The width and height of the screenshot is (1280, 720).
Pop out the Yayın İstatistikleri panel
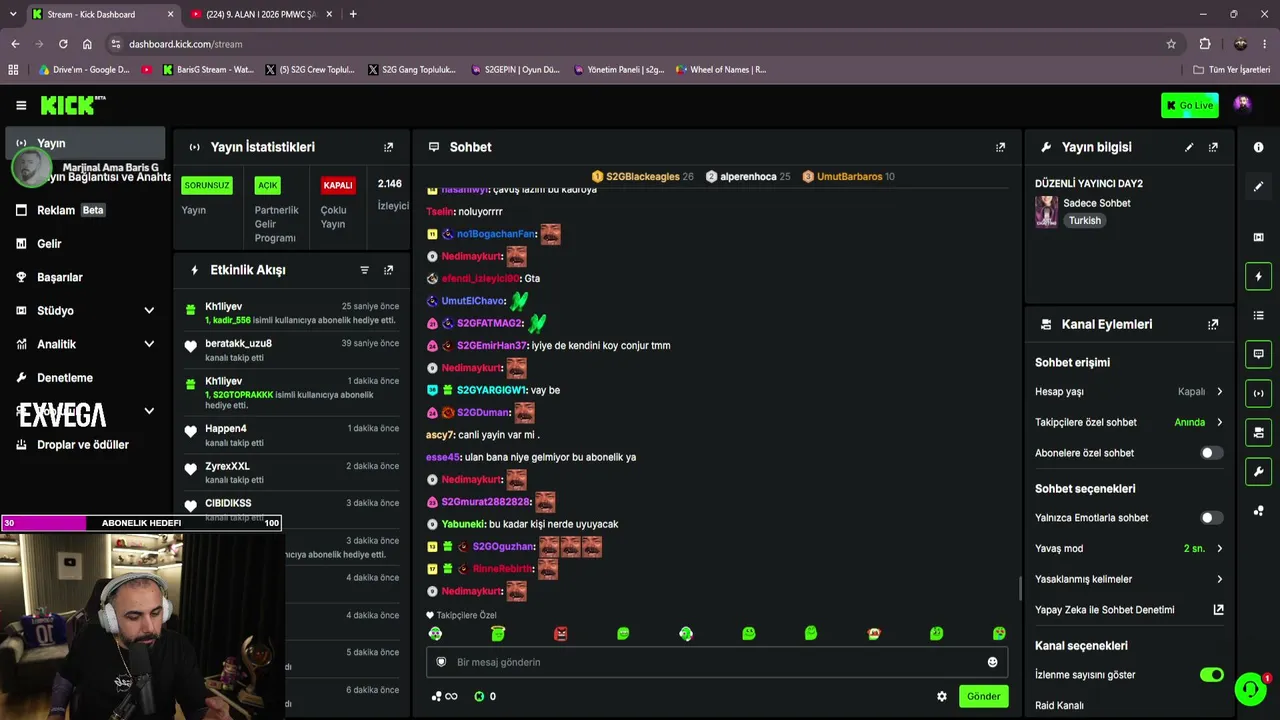[x=389, y=147]
